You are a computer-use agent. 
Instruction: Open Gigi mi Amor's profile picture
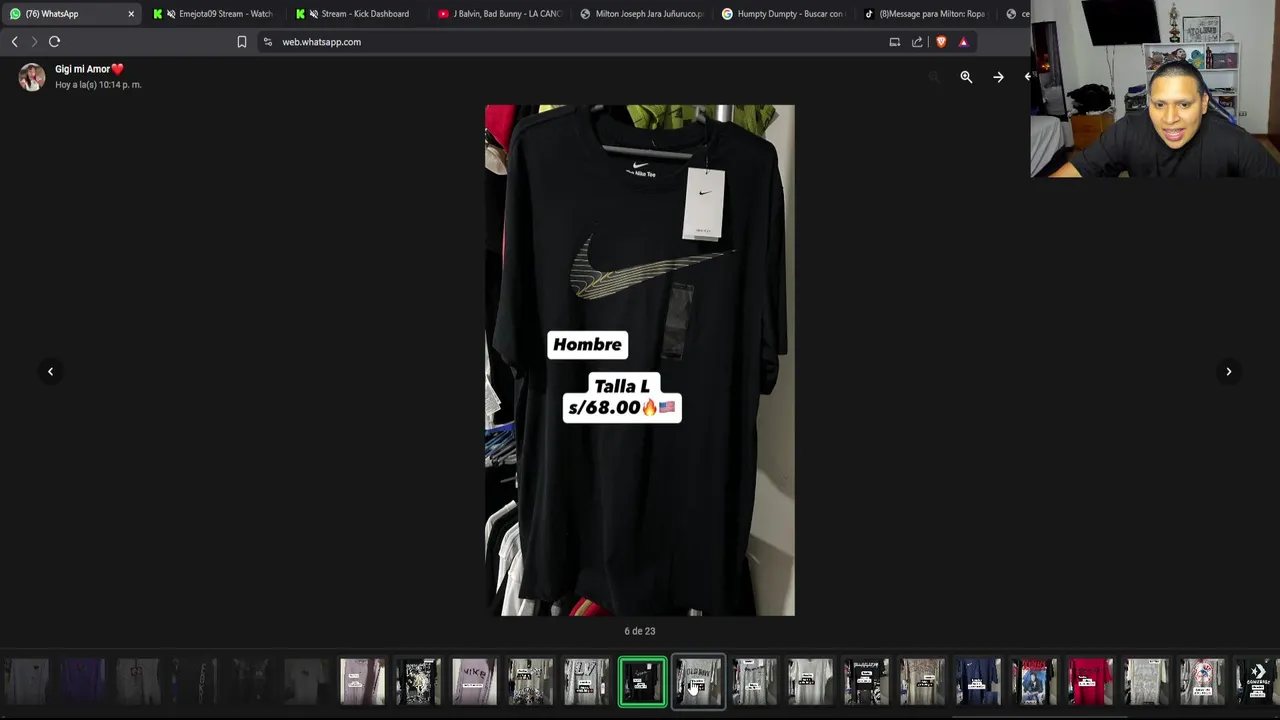32,77
